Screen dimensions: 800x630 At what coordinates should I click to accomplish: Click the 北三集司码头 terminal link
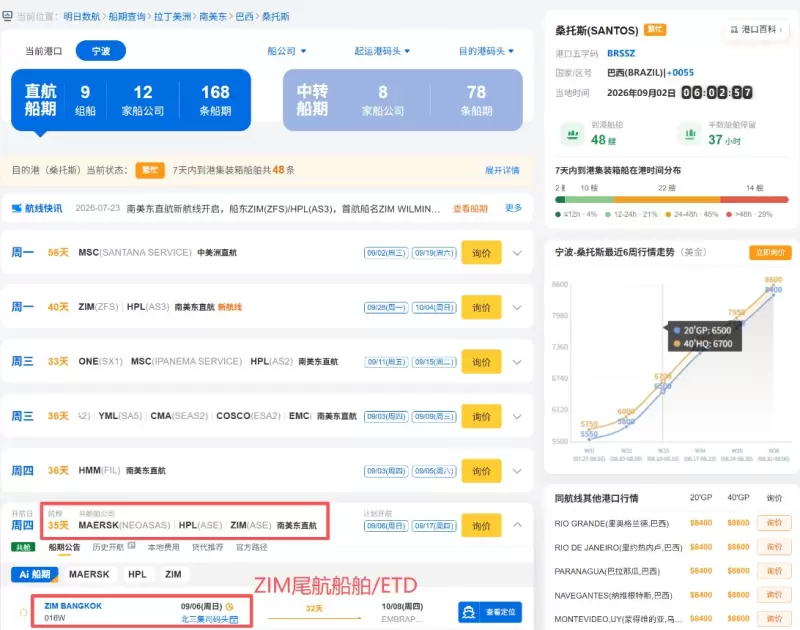coord(205,619)
